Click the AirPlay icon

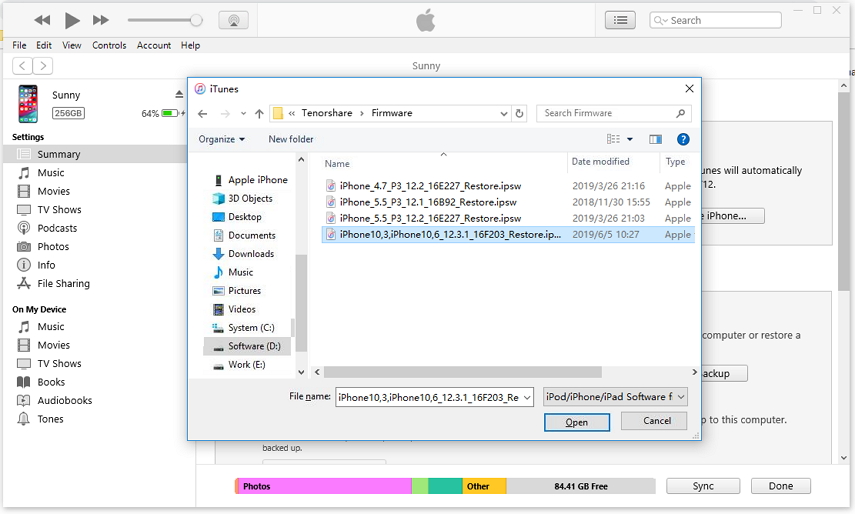[x=233, y=20]
